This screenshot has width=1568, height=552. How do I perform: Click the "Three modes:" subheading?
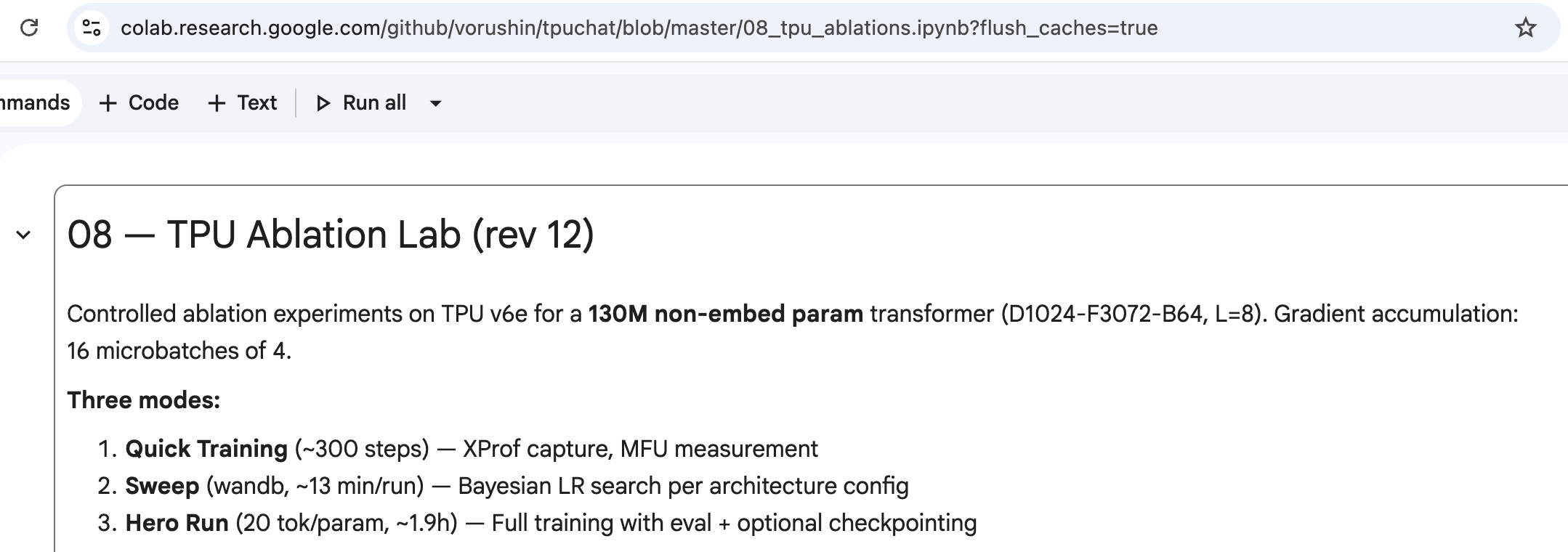tap(143, 400)
